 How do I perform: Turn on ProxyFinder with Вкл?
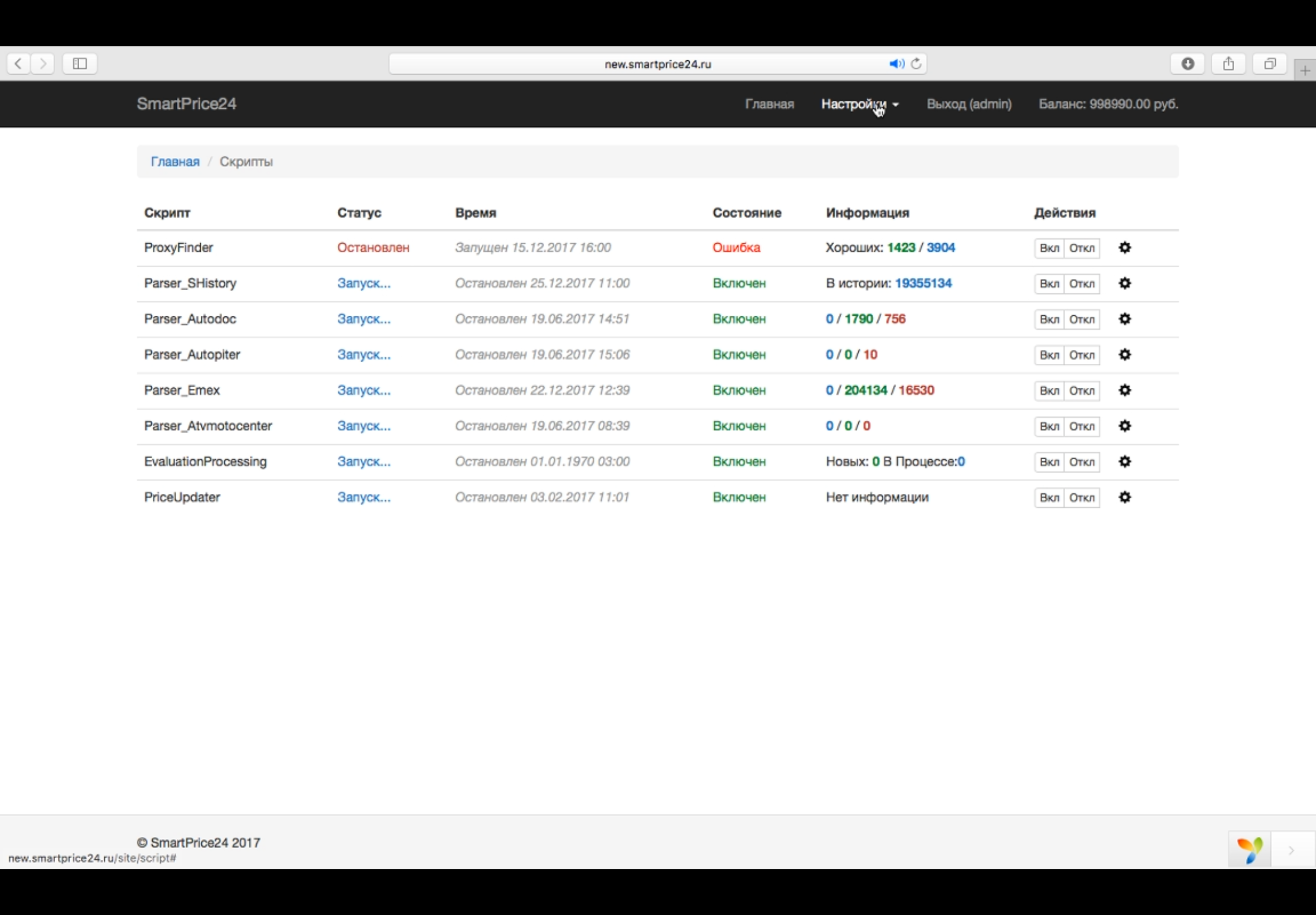[1049, 248]
